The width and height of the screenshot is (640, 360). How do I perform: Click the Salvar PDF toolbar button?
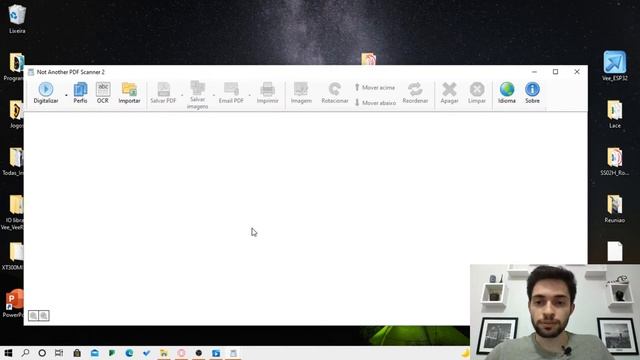(163, 93)
